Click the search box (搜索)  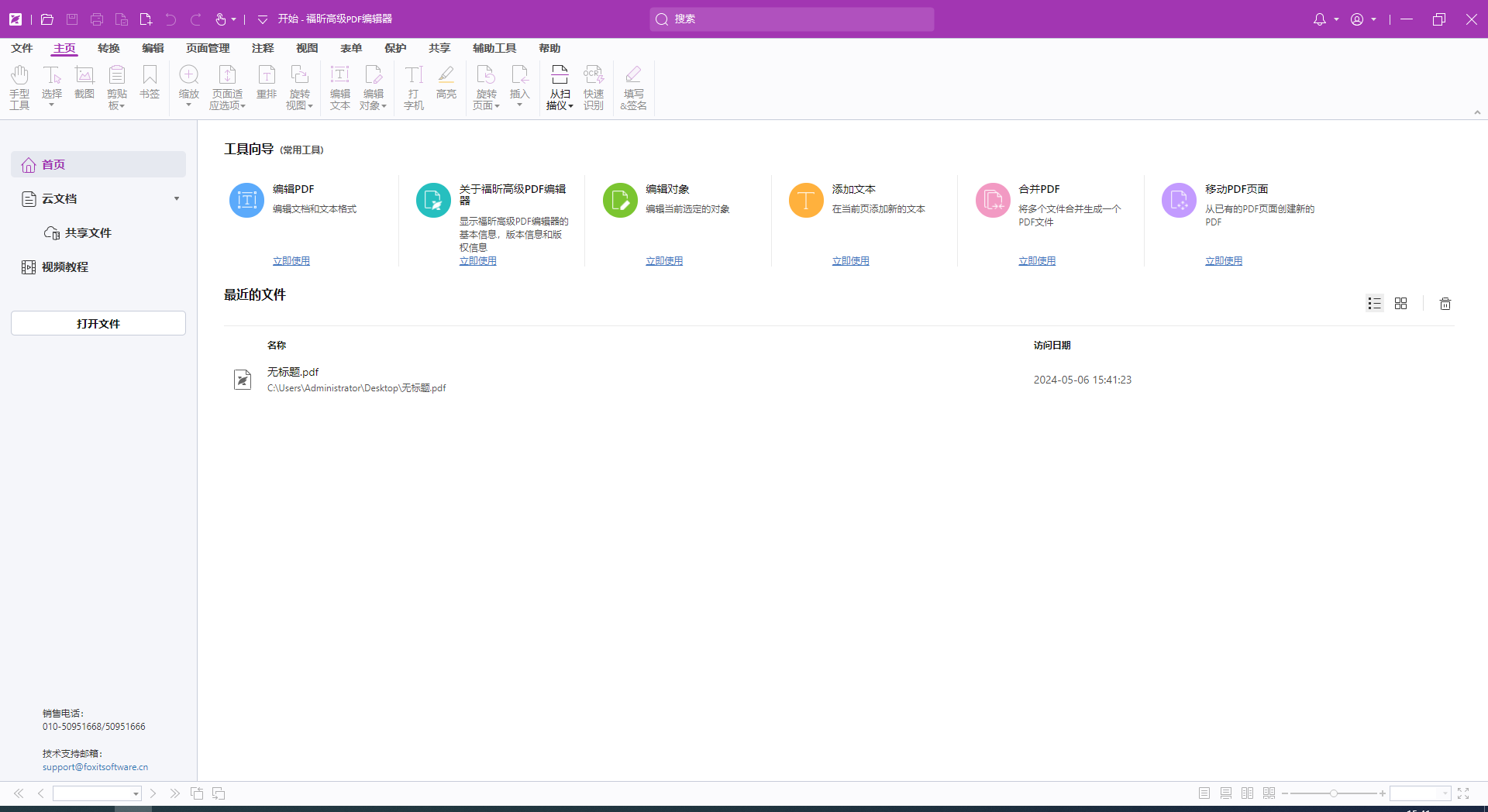point(791,19)
